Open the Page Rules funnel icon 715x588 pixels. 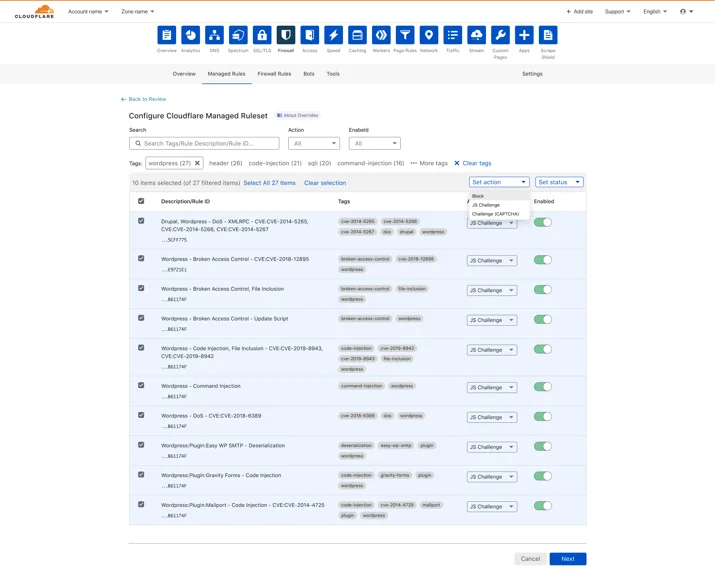pyautogui.click(x=405, y=35)
